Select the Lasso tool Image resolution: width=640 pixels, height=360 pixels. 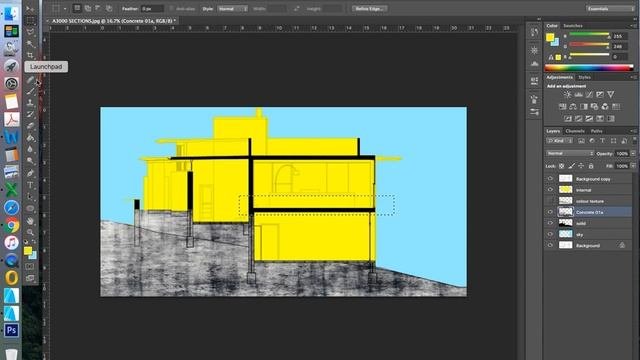pyautogui.click(x=30, y=32)
